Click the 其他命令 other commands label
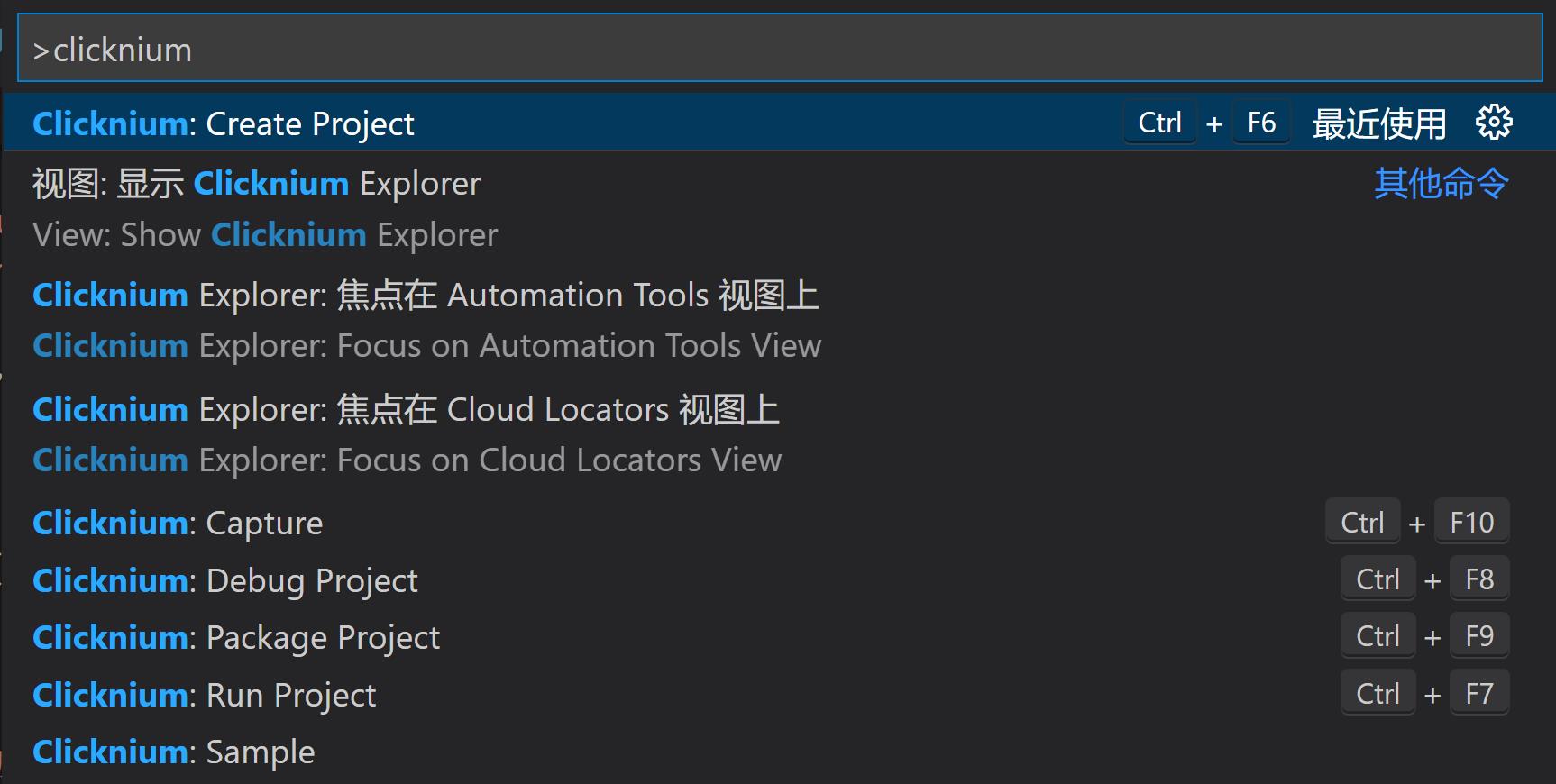 coord(1441,183)
